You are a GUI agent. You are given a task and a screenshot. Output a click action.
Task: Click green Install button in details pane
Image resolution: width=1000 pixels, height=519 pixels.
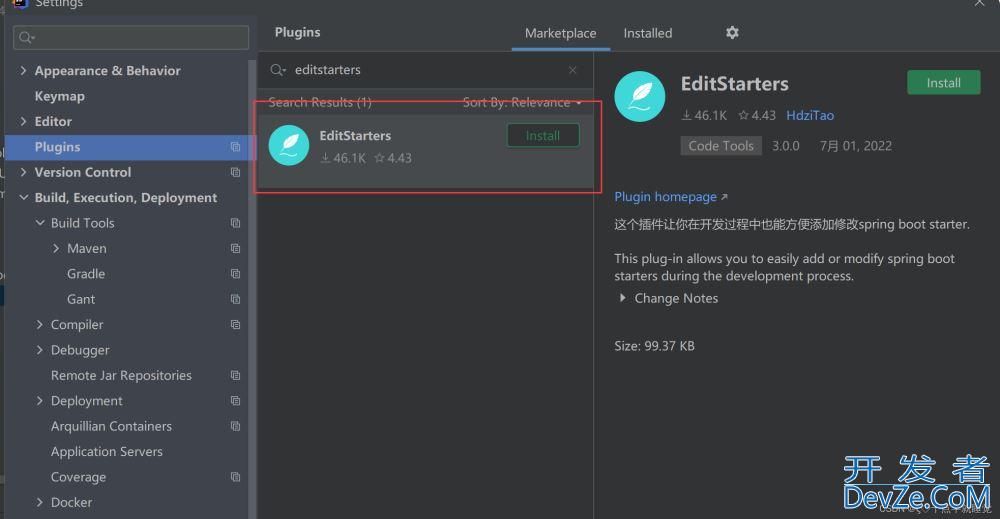click(x=943, y=83)
